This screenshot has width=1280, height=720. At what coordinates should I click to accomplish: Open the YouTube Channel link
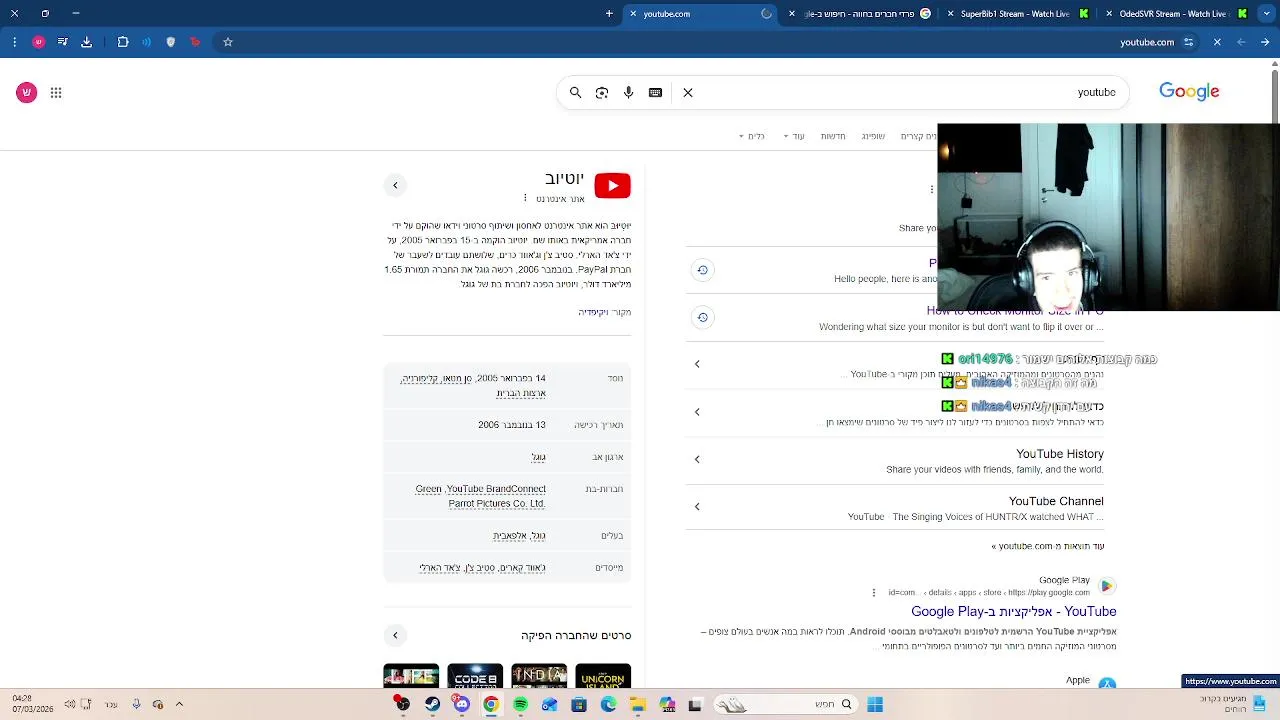point(1056,501)
